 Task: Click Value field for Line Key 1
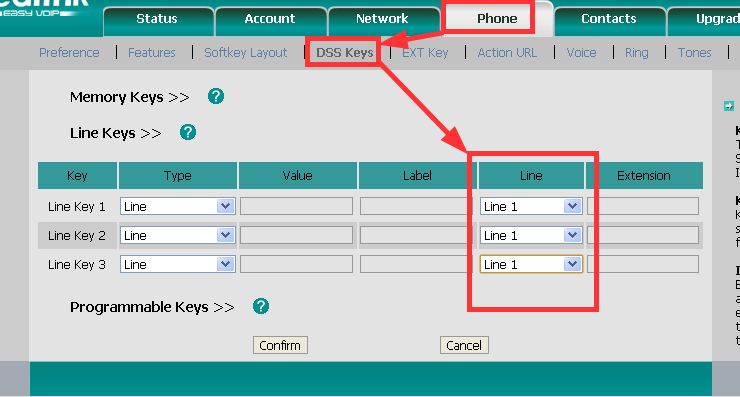coord(296,206)
